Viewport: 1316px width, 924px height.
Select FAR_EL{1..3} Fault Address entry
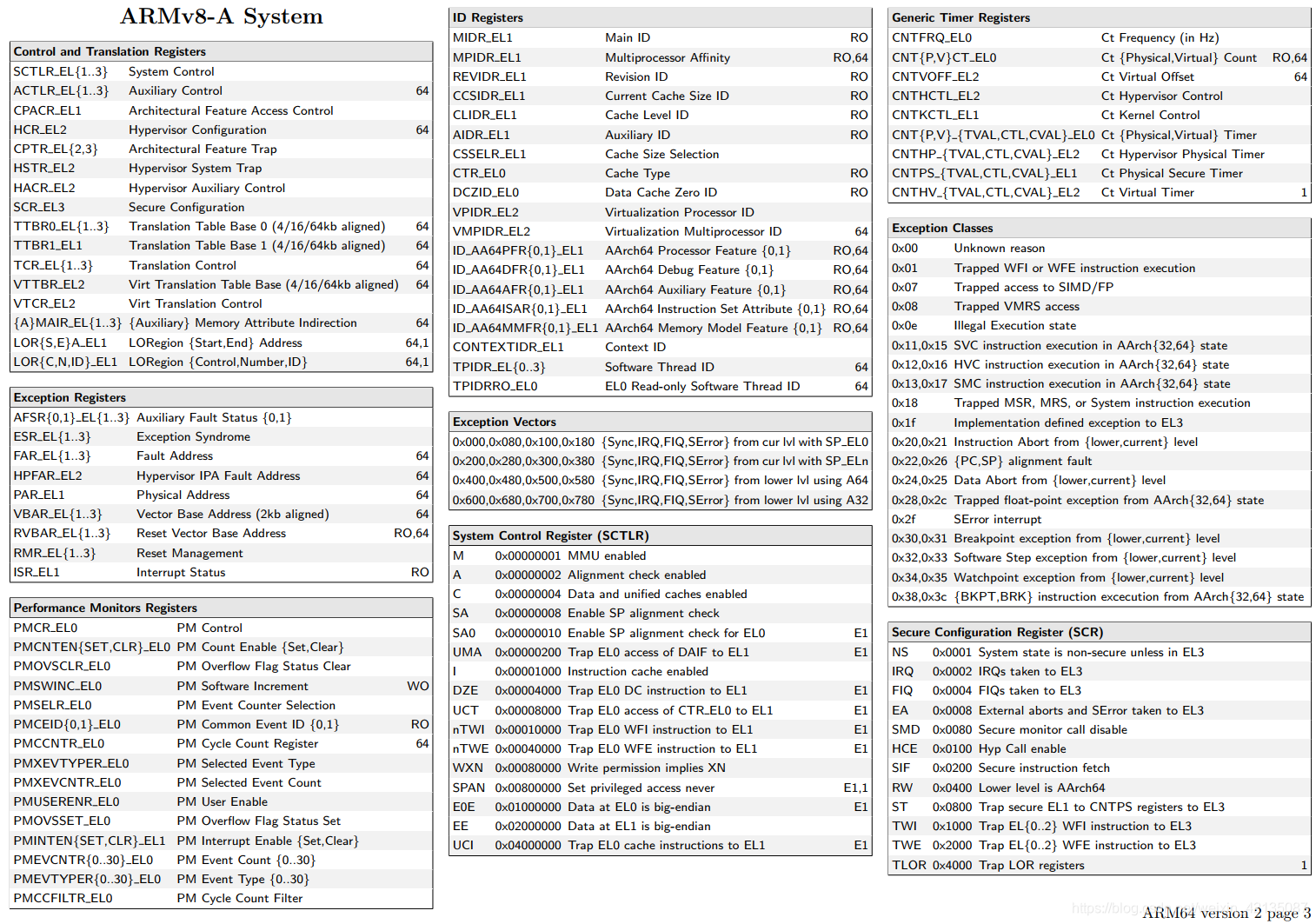[222, 455]
